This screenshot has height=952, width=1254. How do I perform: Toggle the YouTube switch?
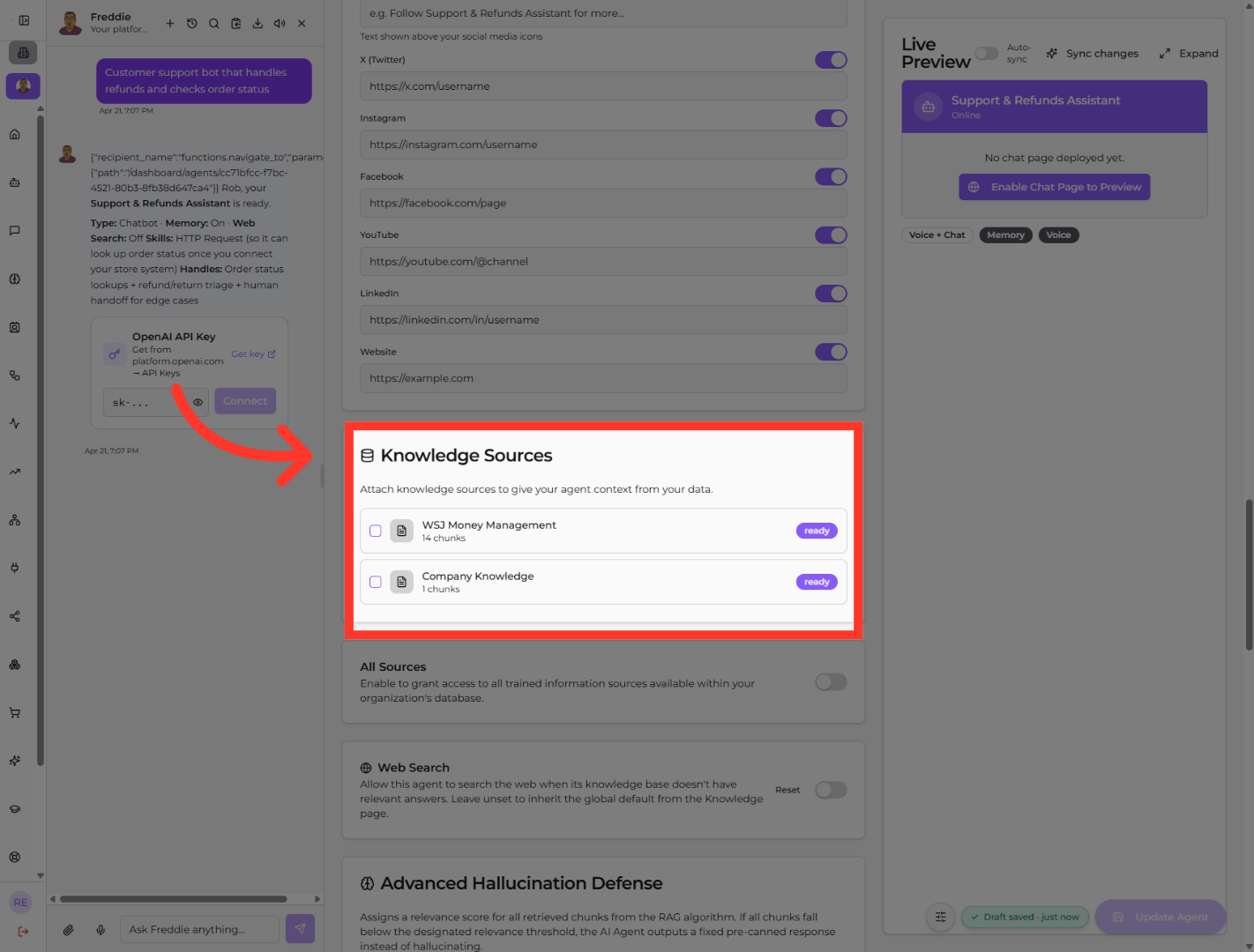pos(831,235)
